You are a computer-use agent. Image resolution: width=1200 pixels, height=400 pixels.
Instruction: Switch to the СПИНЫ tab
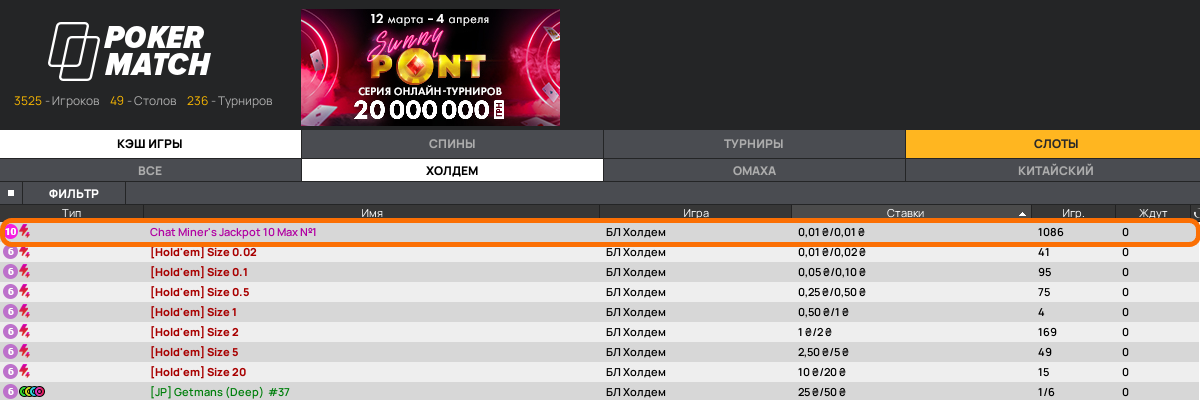(452, 144)
